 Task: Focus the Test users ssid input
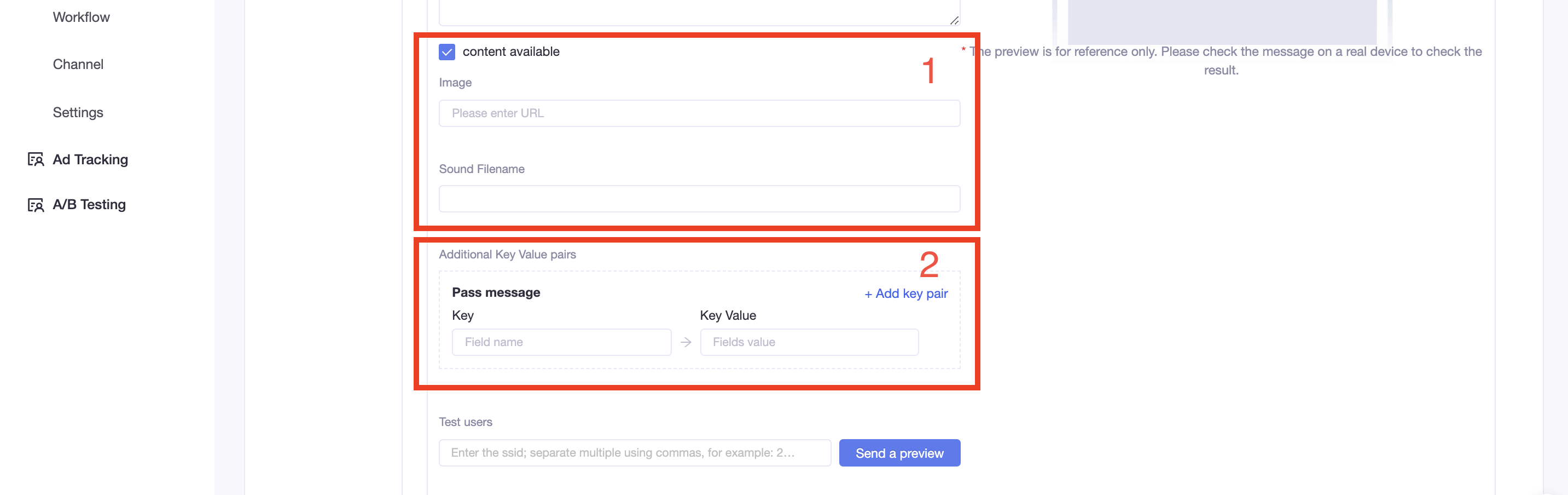point(635,452)
